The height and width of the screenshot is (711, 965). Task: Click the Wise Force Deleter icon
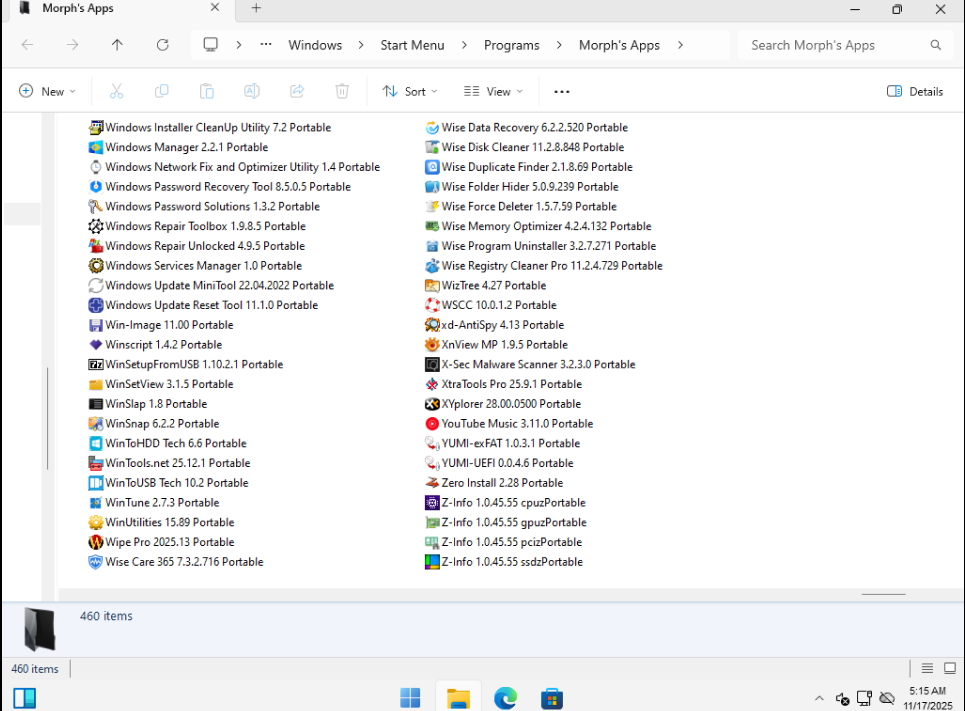(x=432, y=206)
